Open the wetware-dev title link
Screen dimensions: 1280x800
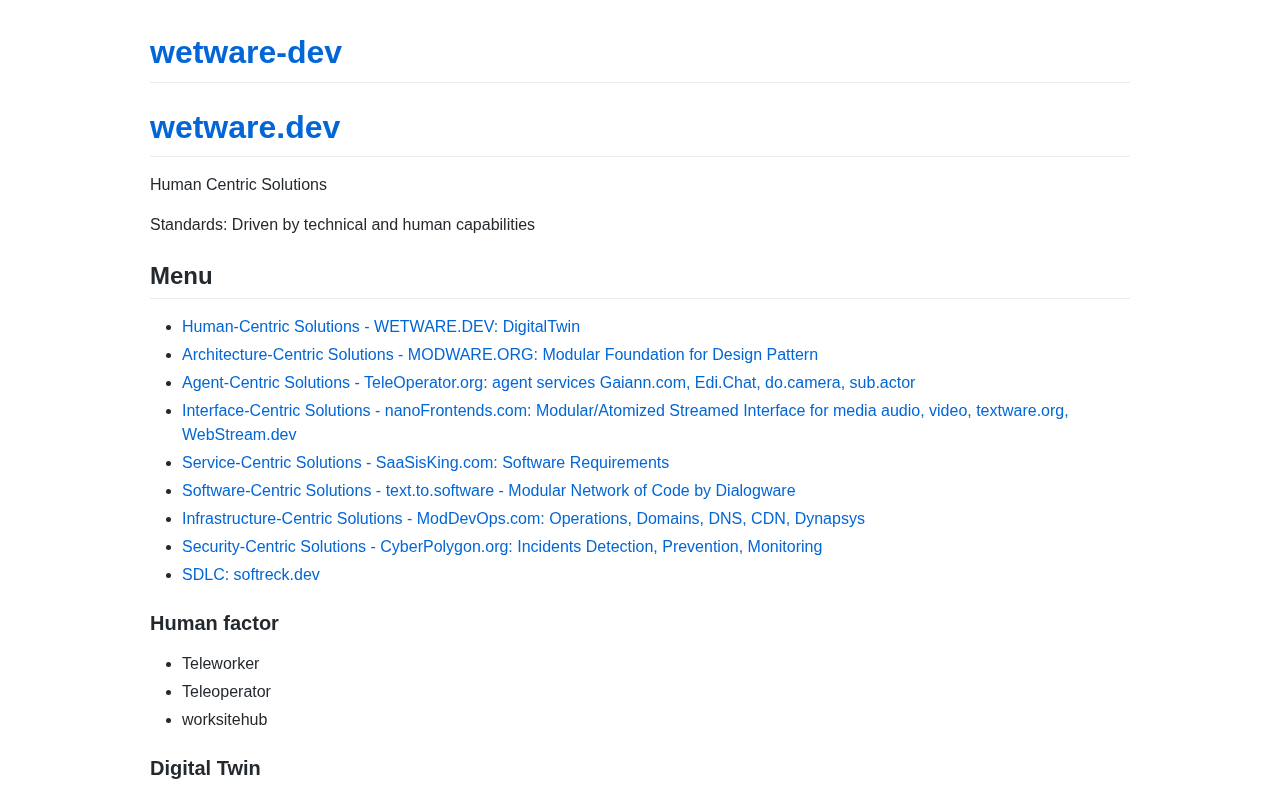tap(246, 52)
